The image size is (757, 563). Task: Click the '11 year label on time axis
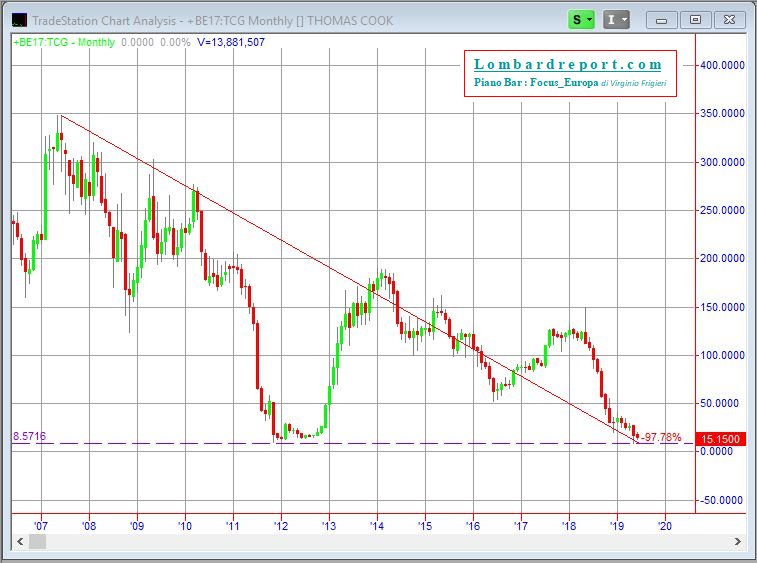pos(233,525)
